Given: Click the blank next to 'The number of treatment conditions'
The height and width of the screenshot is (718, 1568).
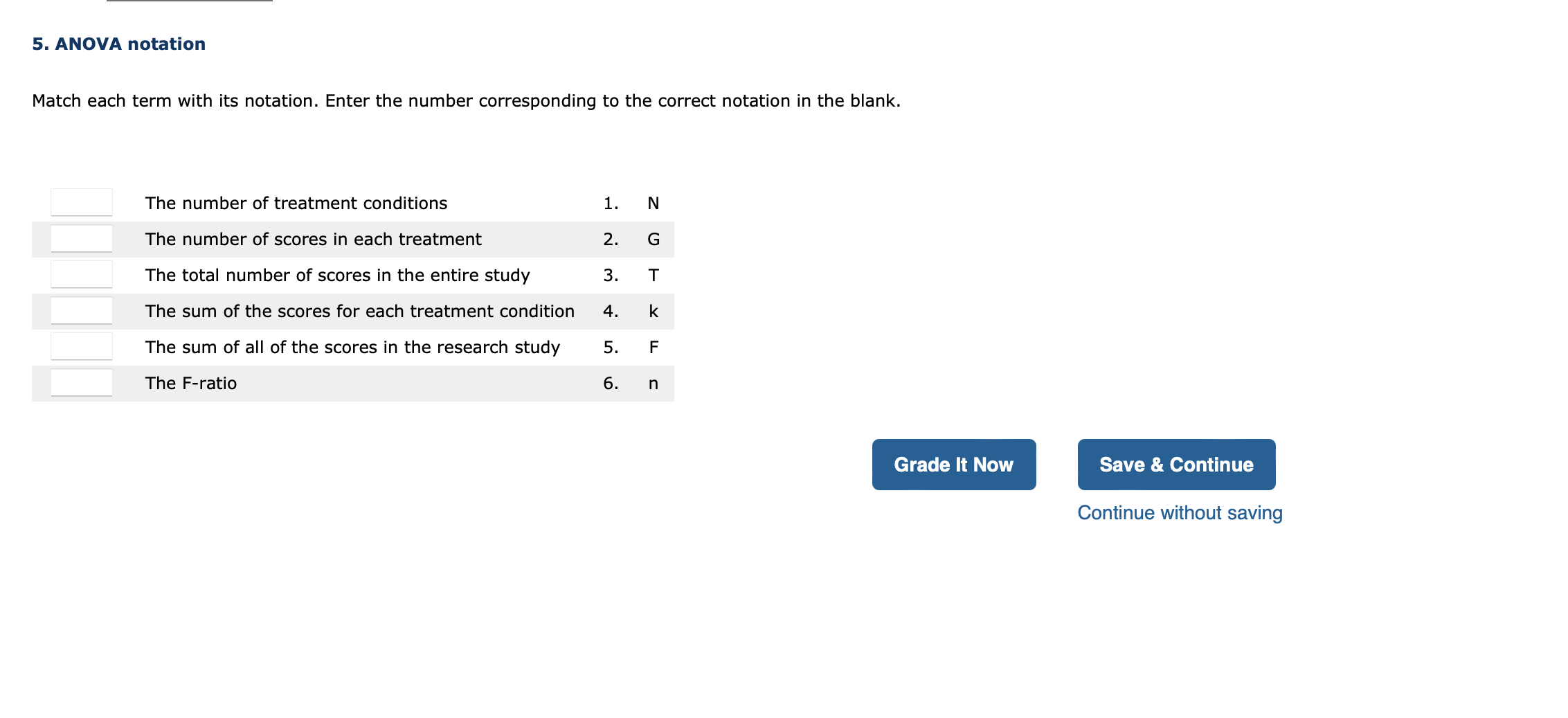Looking at the screenshot, I should 81,203.
